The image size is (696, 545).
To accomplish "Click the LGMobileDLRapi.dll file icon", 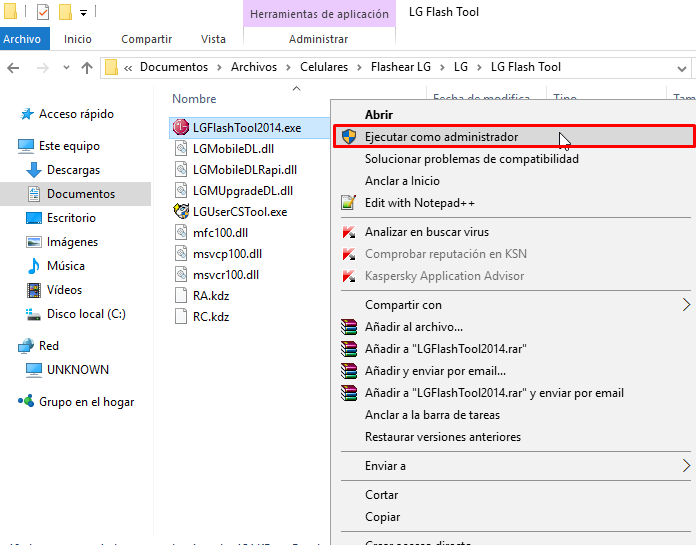I will click(181, 170).
